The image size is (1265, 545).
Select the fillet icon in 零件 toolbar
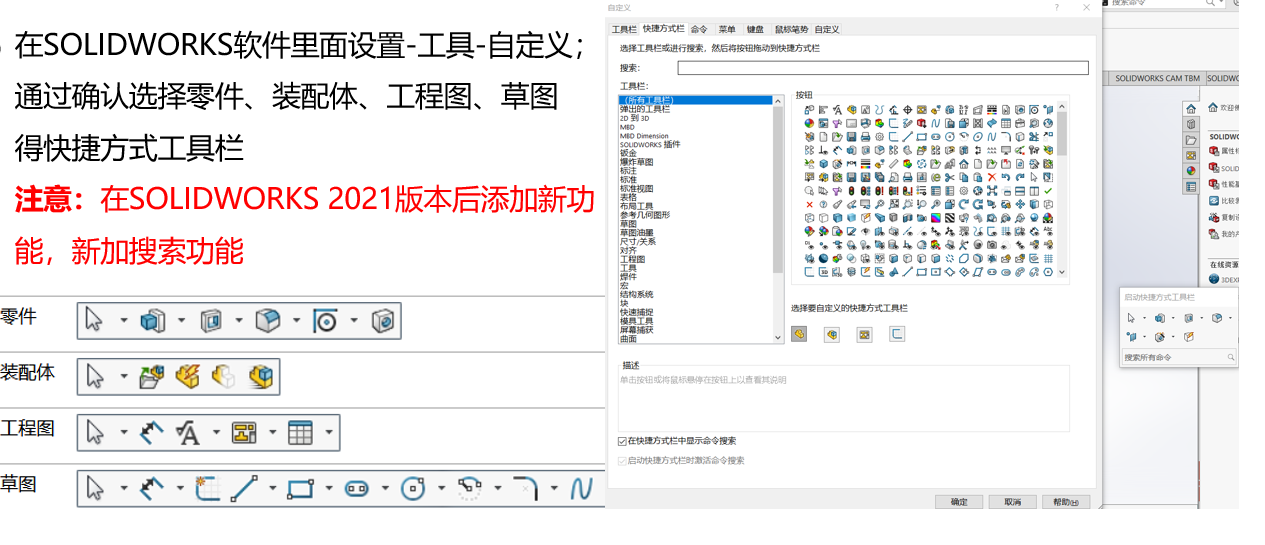[x=267, y=320]
